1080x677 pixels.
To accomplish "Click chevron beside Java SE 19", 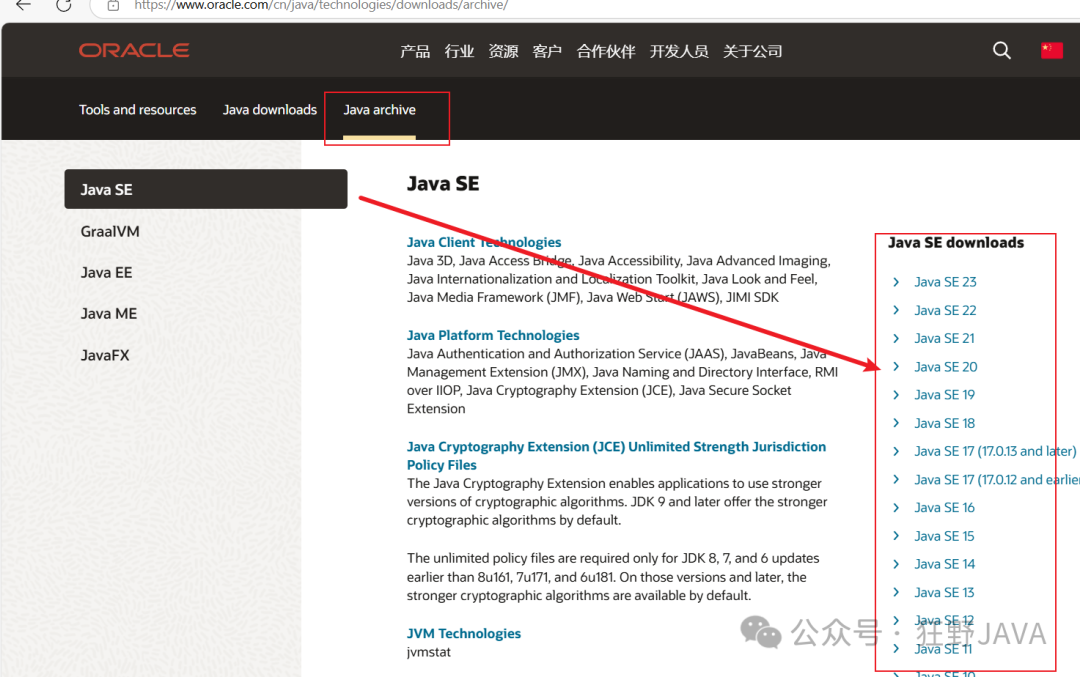I will (896, 395).
